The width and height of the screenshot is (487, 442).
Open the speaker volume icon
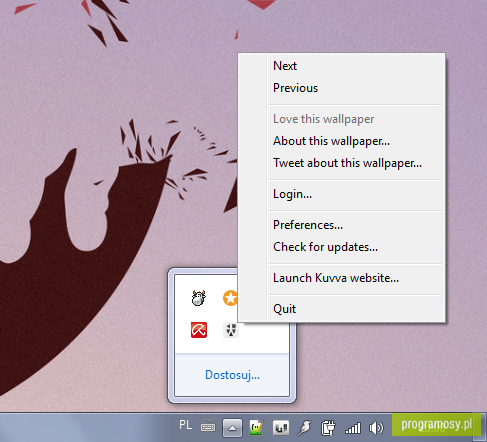tap(376, 428)
